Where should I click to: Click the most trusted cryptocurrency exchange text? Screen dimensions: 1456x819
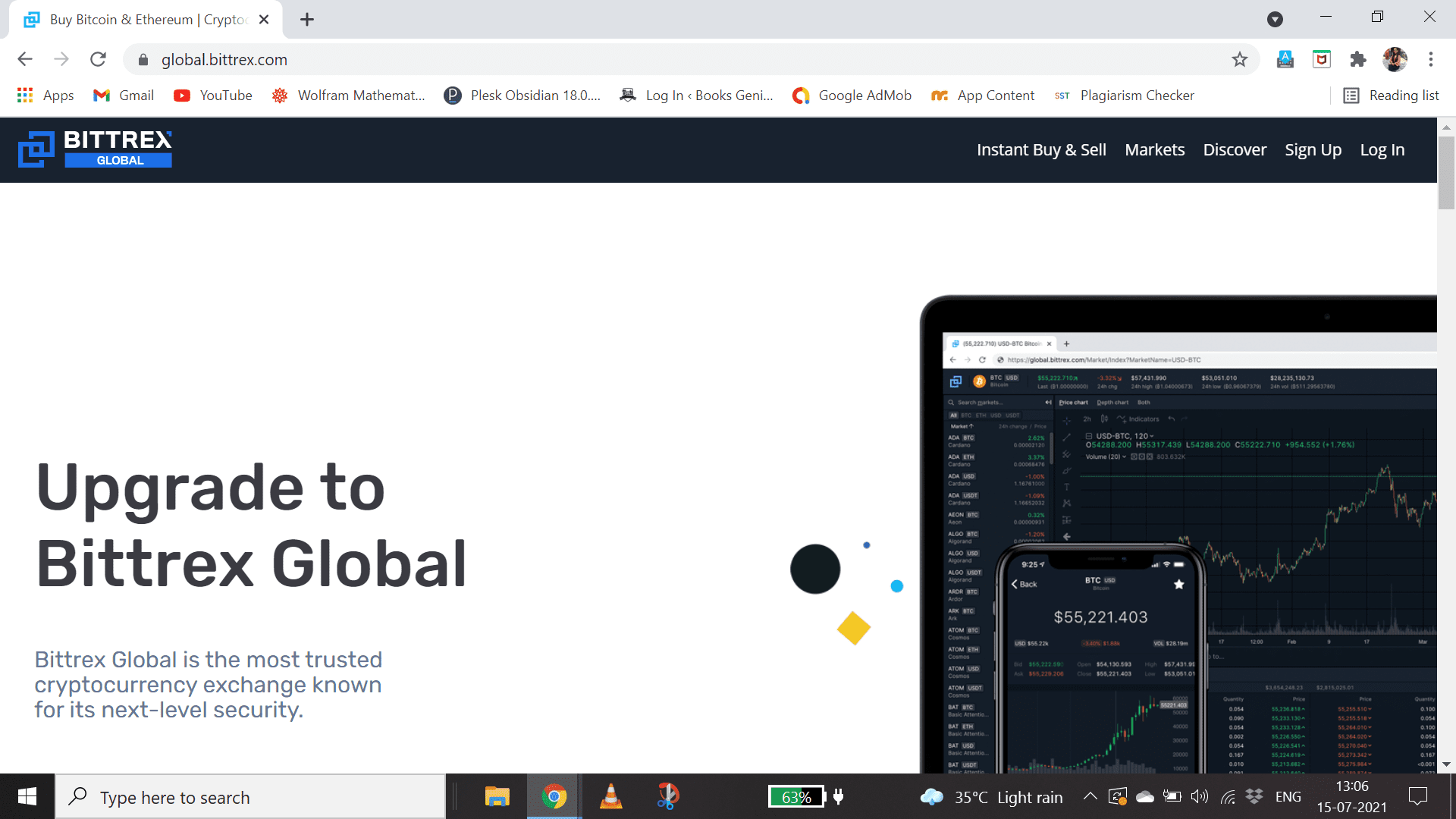point(209,684)
